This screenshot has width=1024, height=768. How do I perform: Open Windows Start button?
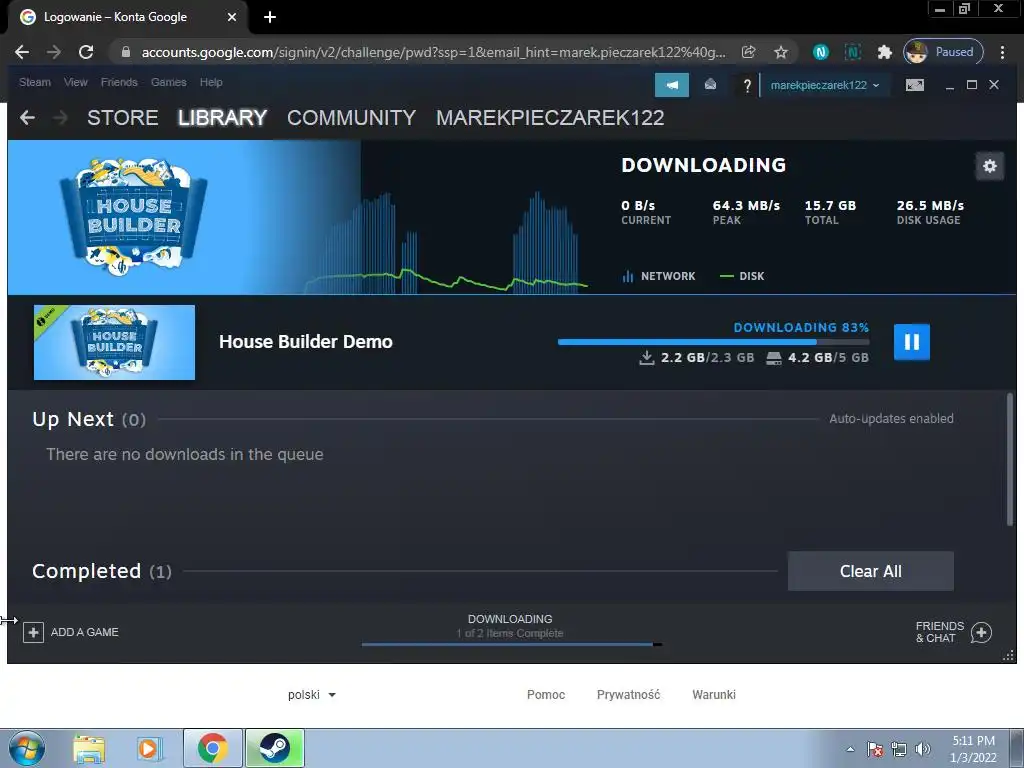[27, 748]
